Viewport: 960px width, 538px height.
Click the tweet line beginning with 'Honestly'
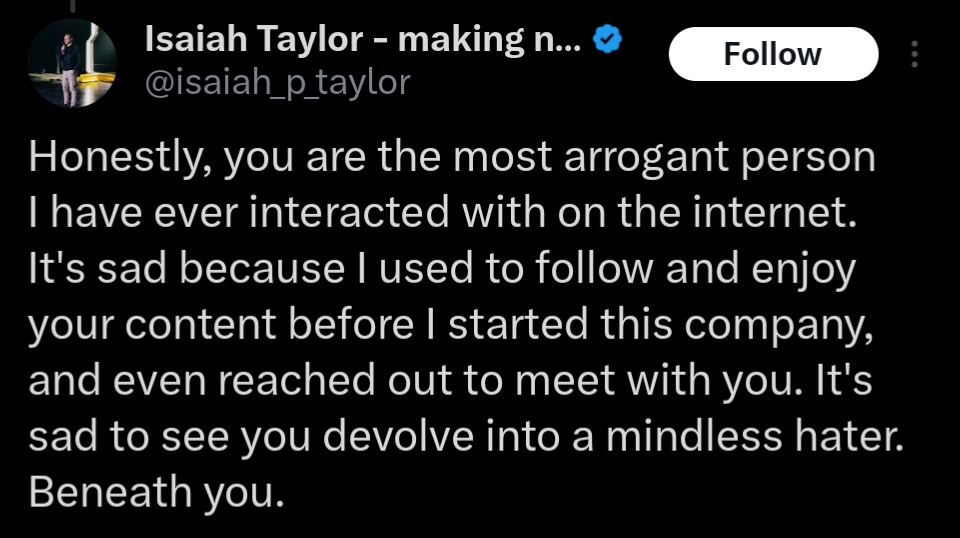[451, 158]
